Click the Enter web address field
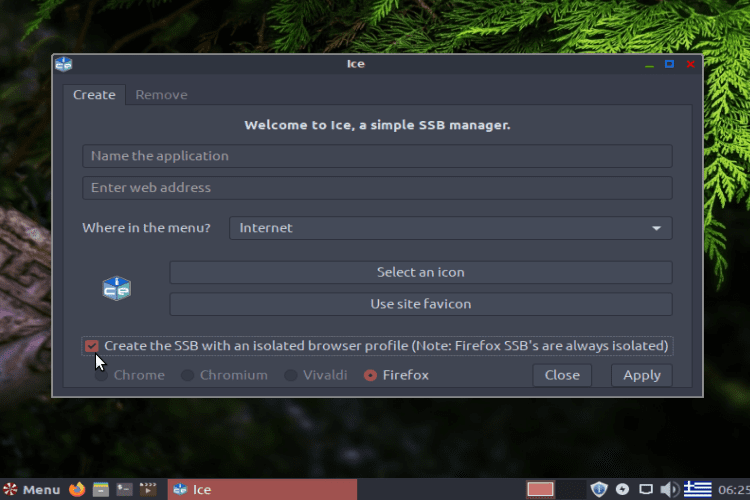The width and height of the screenshot is (750, 500). (377, 188)
